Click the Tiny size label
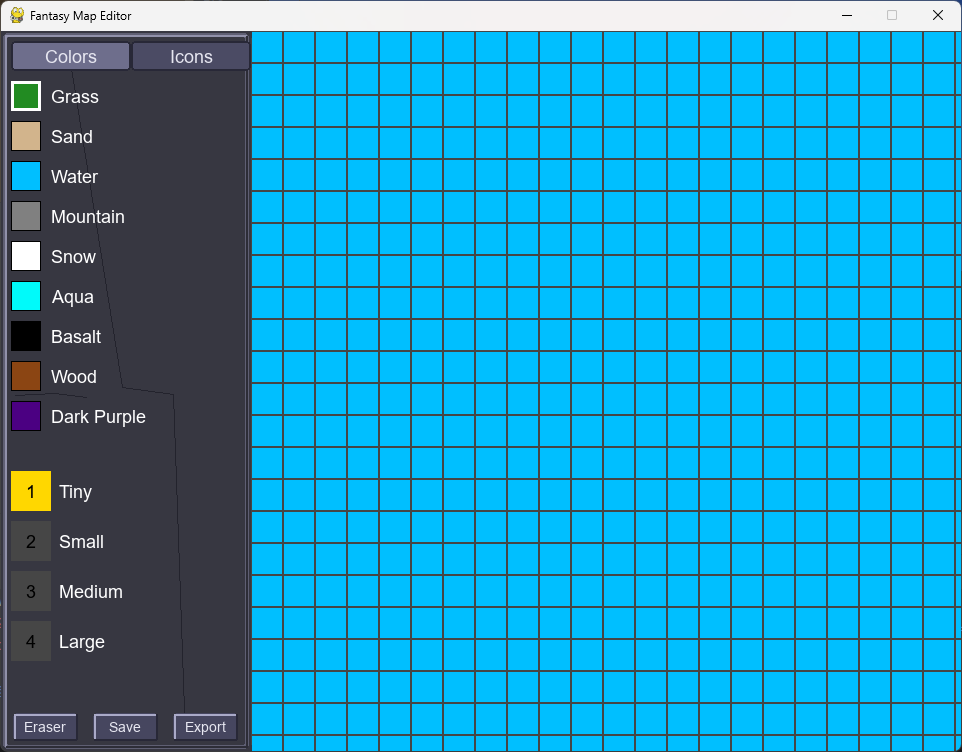962x752 pixels. (75, 492)
